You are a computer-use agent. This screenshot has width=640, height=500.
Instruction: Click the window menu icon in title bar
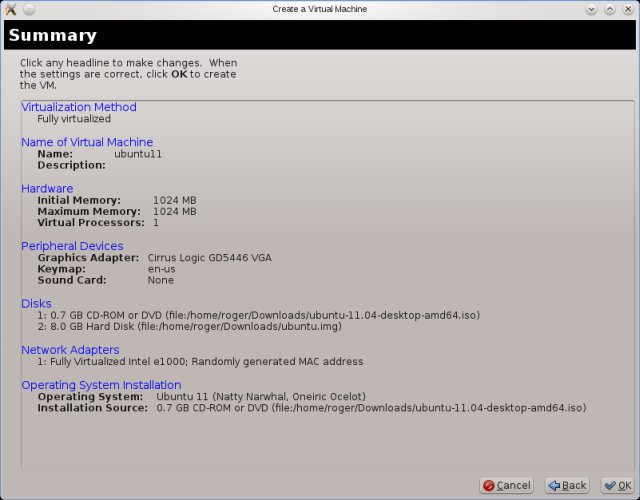pyautogui.click(x=11, y=9)
